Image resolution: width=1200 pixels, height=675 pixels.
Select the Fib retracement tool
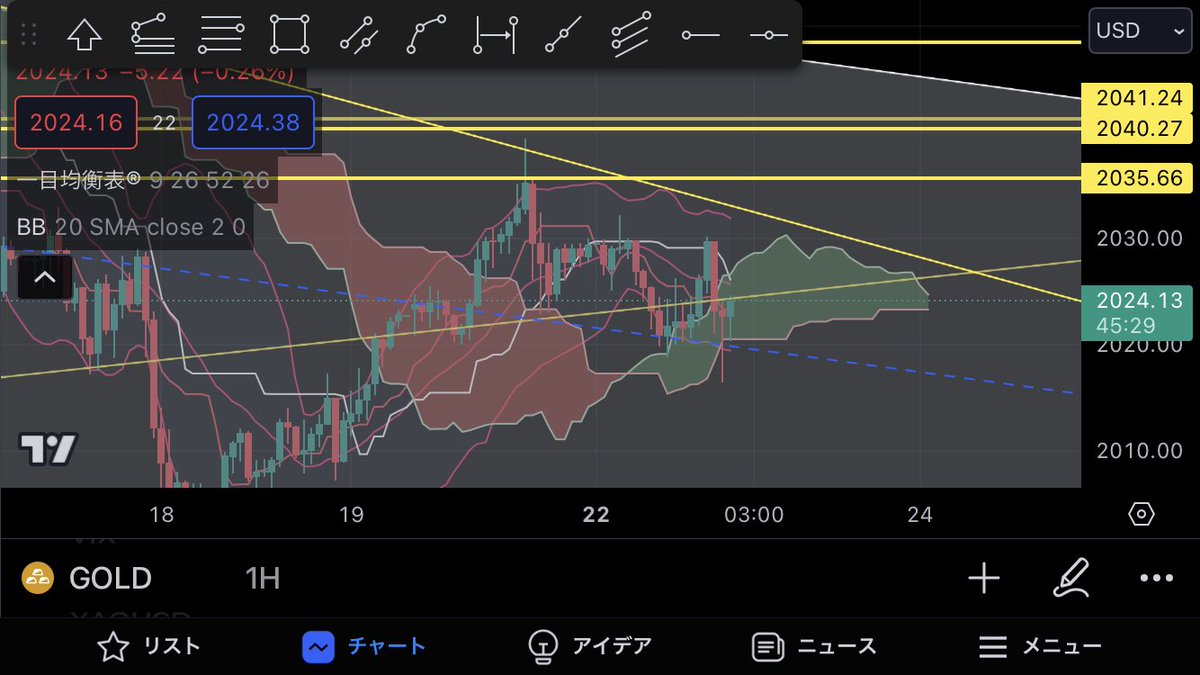[153, 35]
